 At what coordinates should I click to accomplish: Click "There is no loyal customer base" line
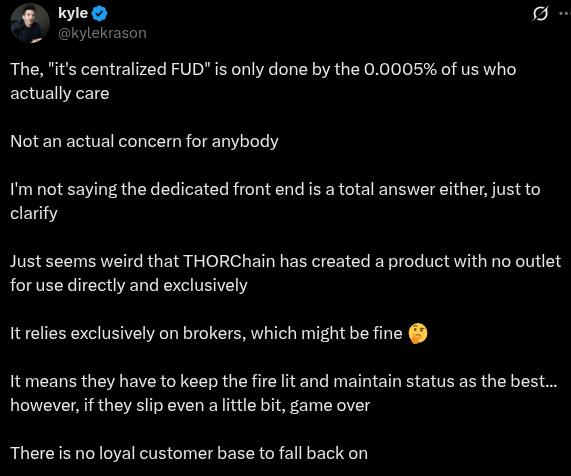[x=189, y=453]
